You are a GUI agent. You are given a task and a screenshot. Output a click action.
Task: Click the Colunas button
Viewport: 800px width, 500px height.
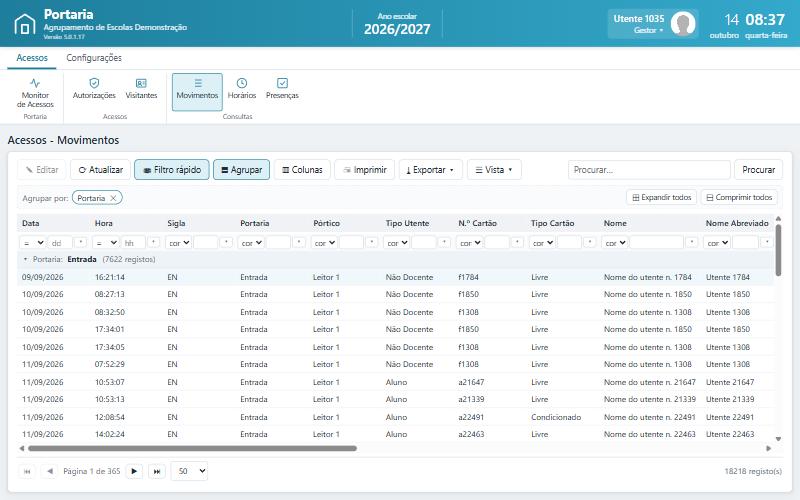[x=302, y=169]
